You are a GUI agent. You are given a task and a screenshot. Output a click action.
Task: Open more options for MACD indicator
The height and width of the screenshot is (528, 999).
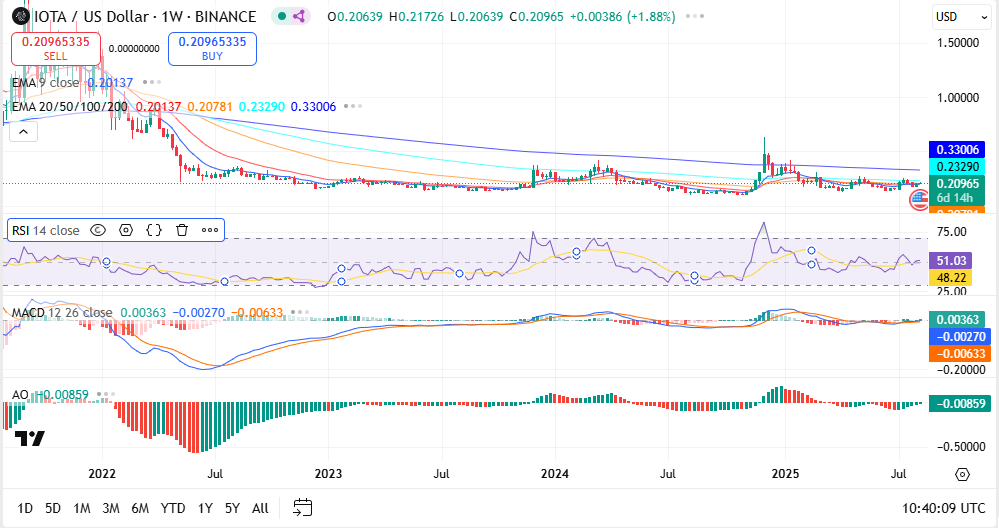coord(299,313)
